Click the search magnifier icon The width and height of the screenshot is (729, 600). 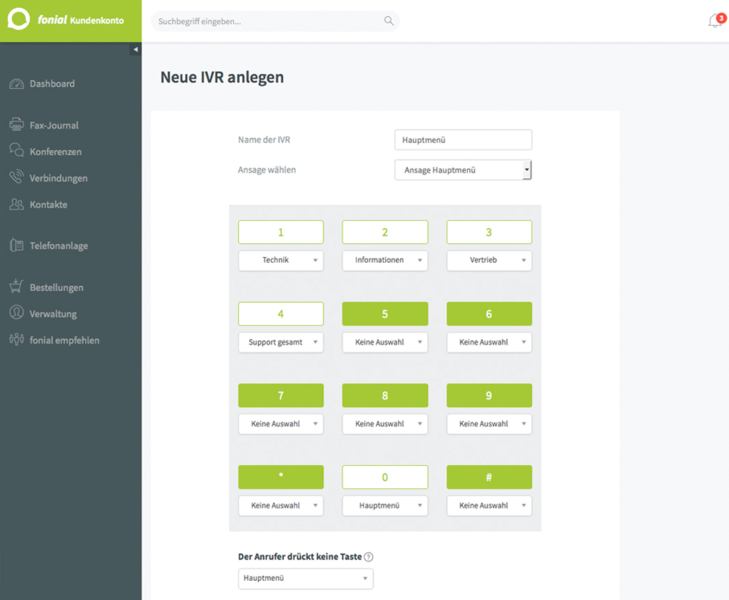coord(389,21)
